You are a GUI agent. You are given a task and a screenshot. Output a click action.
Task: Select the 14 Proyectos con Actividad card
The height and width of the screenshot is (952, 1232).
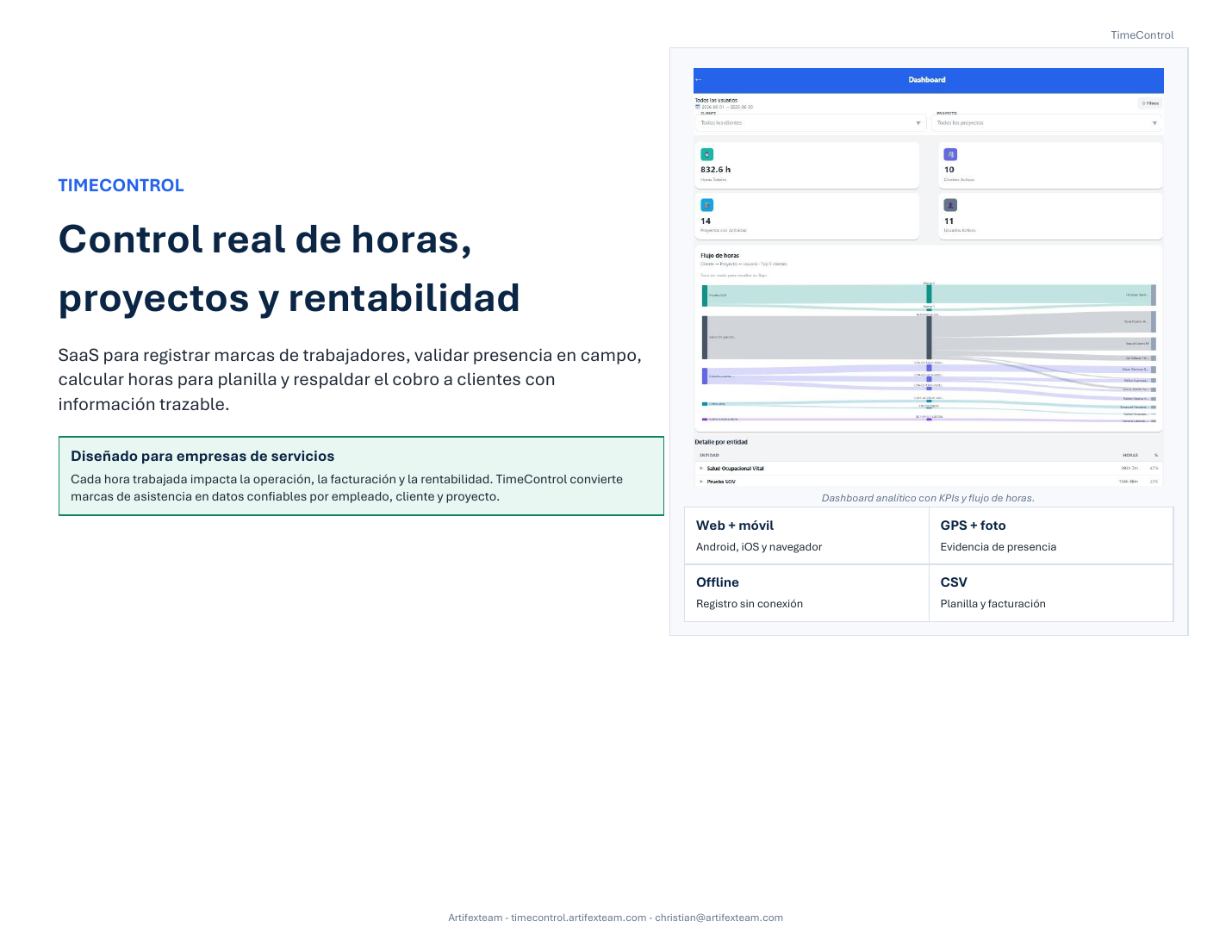pos(807,216)
